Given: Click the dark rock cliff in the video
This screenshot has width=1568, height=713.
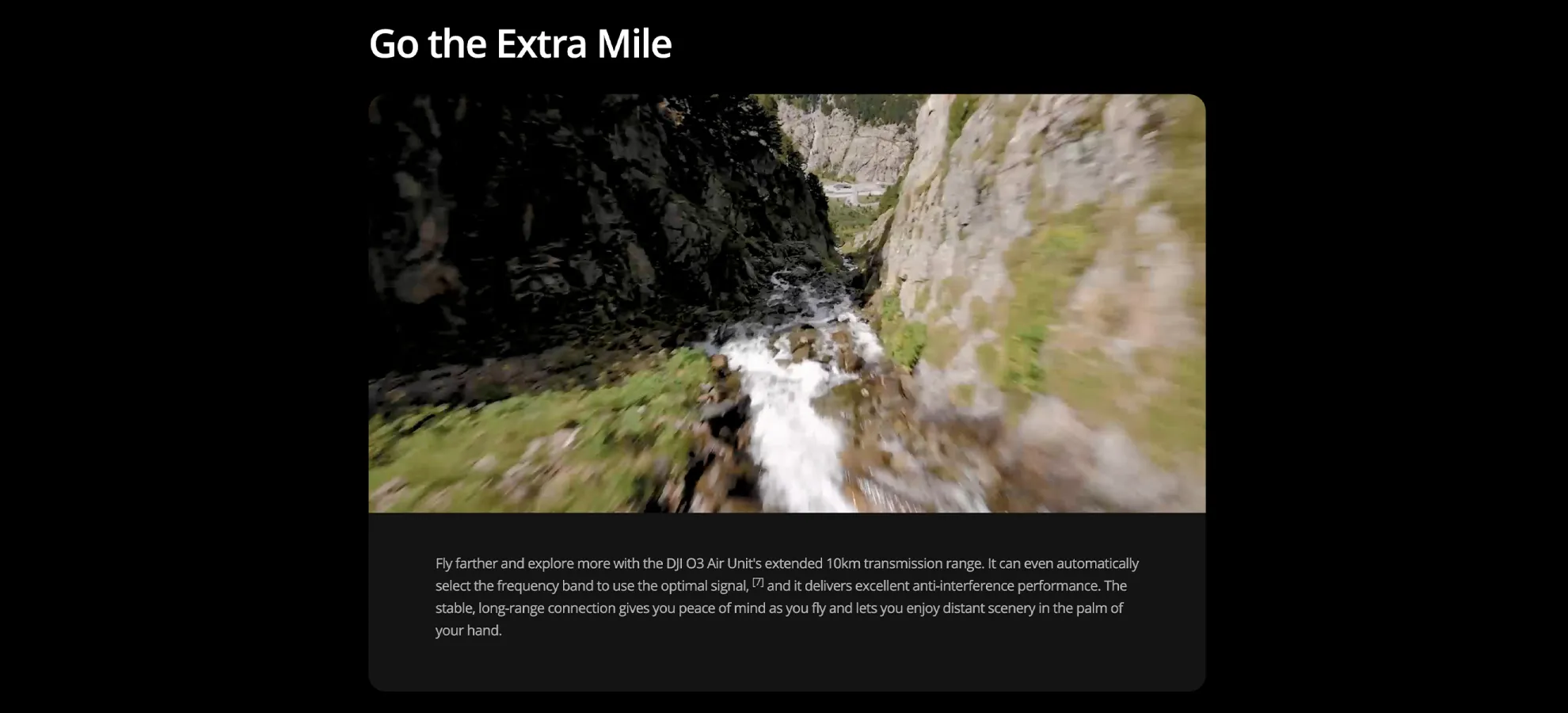Looking at the screenshot, I should click(x=570, y=222).
